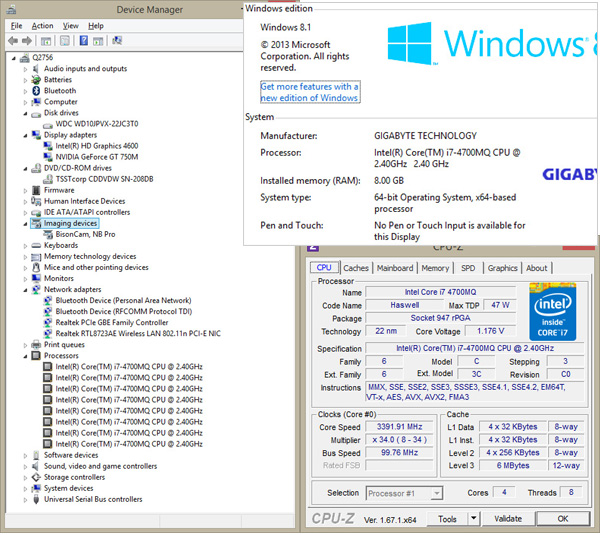
Task: Select Bluetooth Device (RFCOMM Protocol TDI)
Action: click(124, 312)
